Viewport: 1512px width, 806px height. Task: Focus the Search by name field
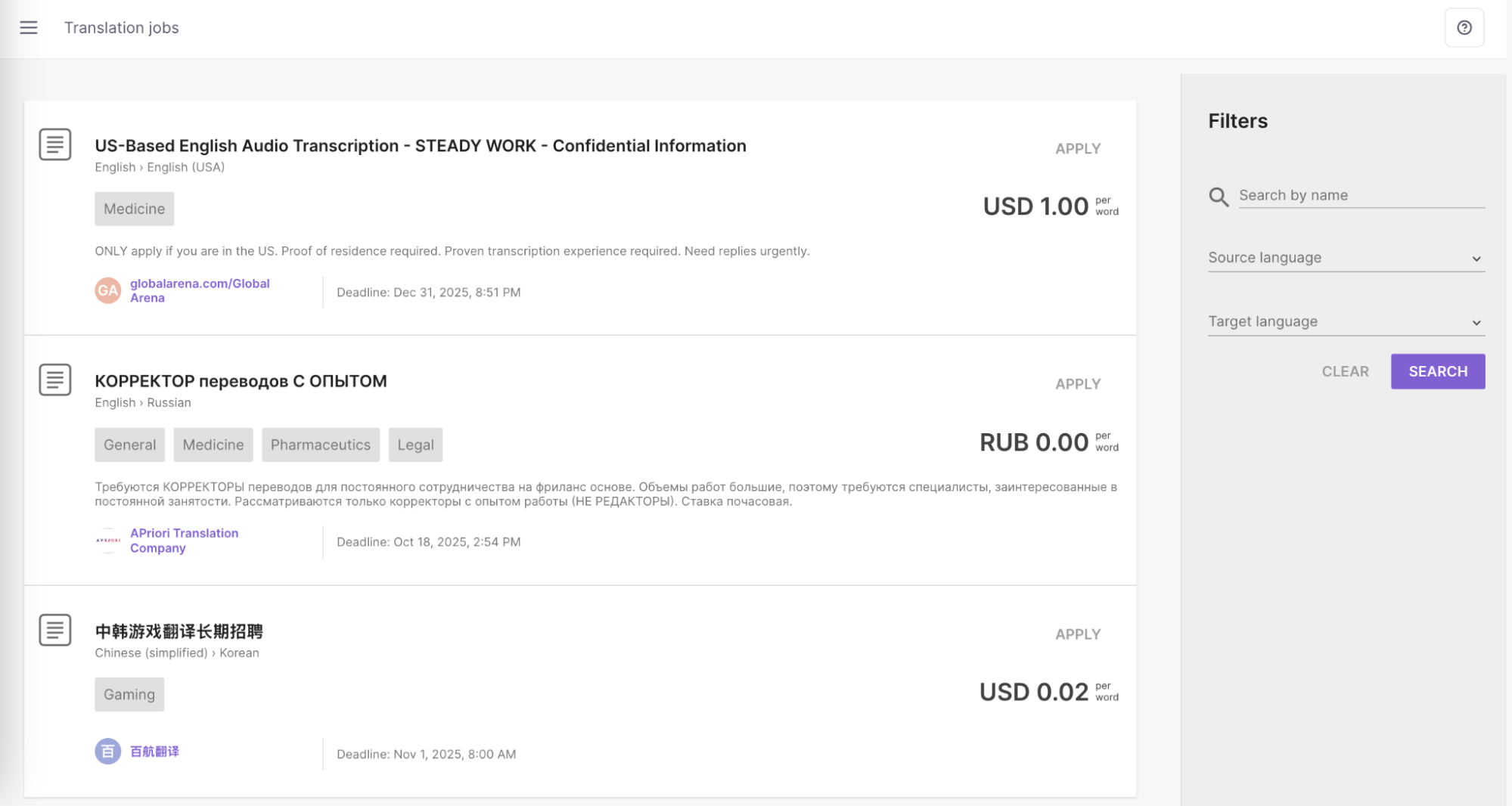pyautogui.click(x=1361, y=196)
